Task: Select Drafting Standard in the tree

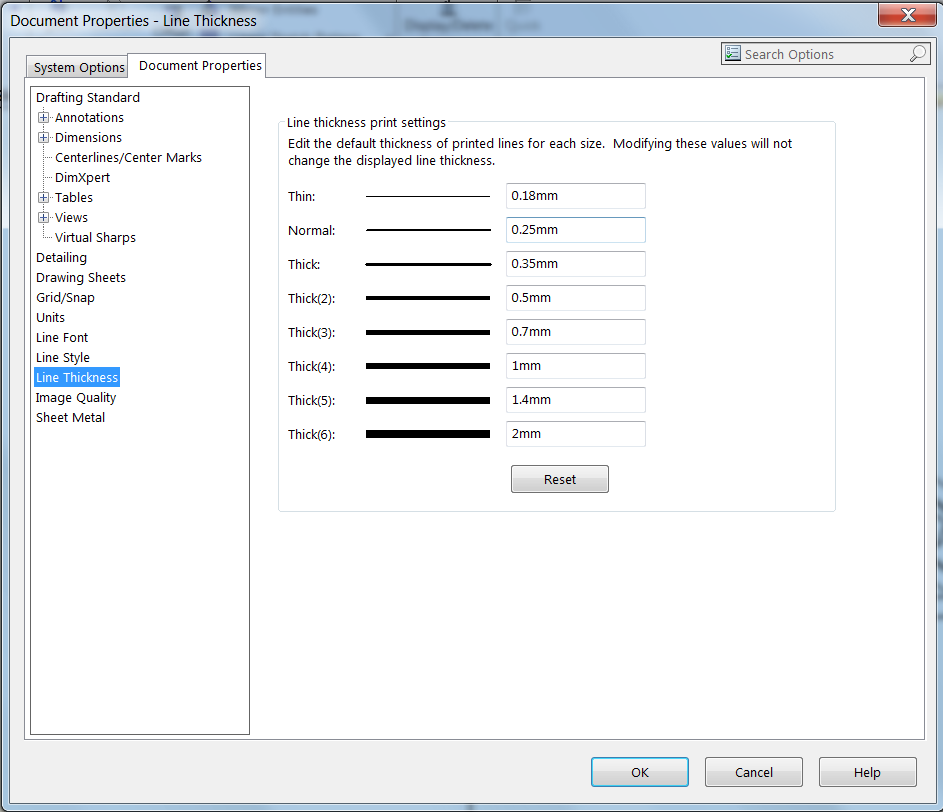Action: pyautogui.click(x=87, y=97)
